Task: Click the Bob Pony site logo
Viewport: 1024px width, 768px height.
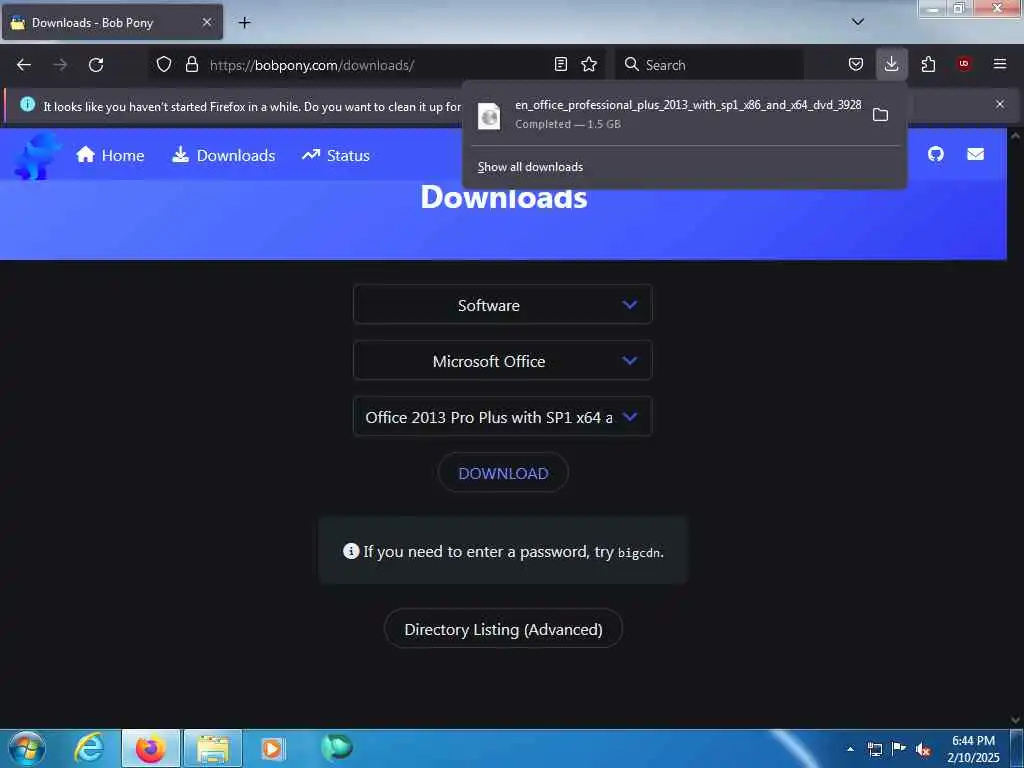Action: [x=37, y=155]
